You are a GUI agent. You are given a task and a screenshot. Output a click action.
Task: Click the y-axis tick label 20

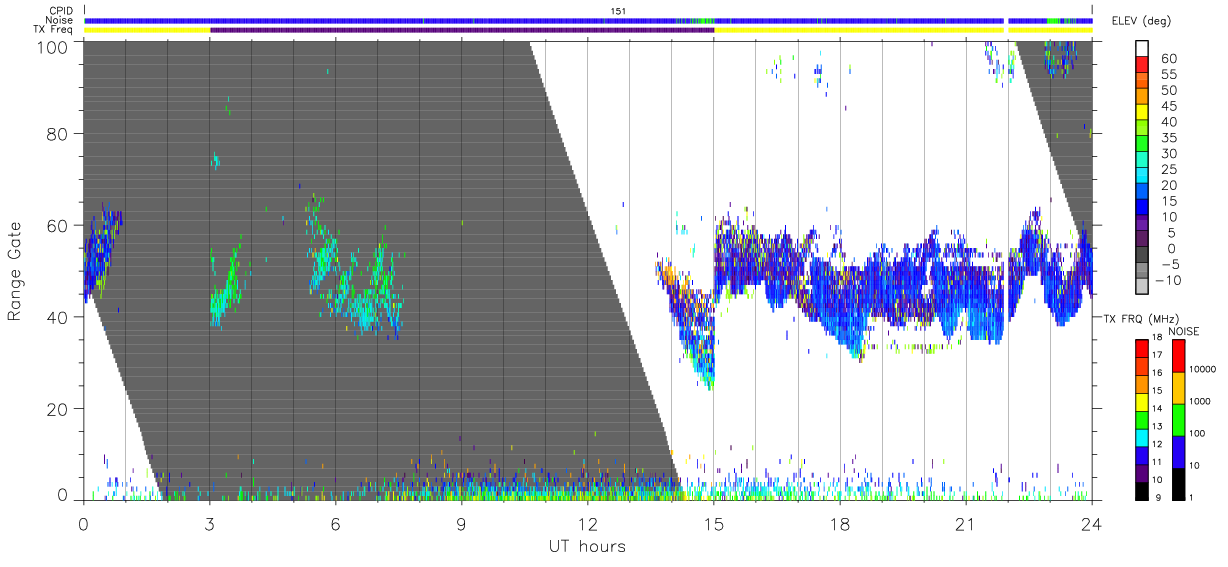point(58,409)
